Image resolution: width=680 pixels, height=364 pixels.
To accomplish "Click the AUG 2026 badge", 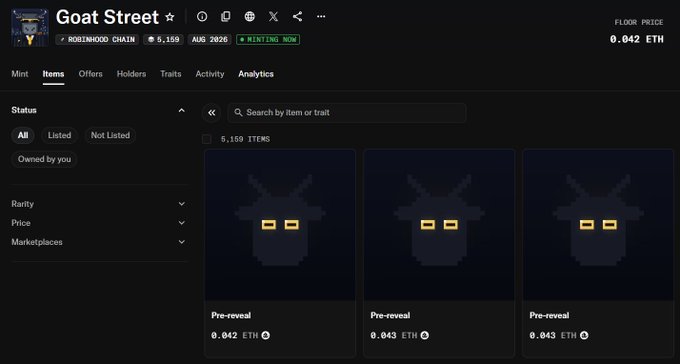I will click(209, 39).
